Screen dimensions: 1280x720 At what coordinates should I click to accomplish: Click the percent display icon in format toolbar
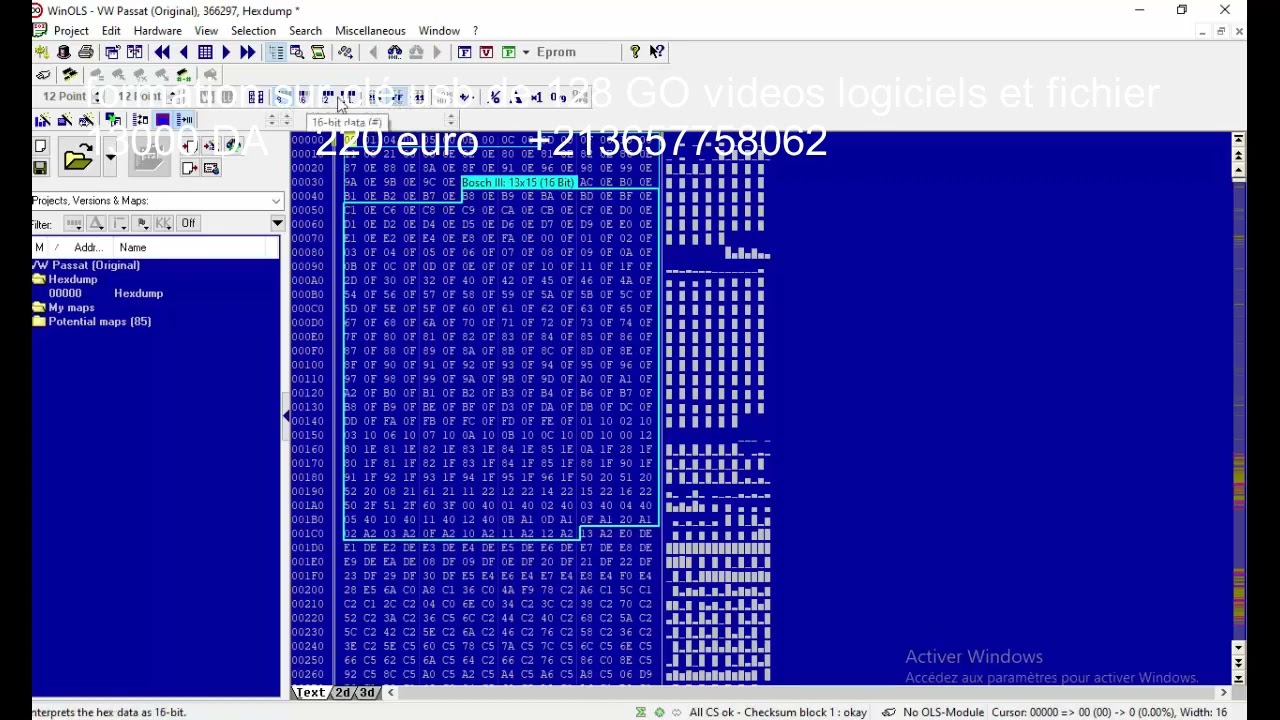[495, 97]
